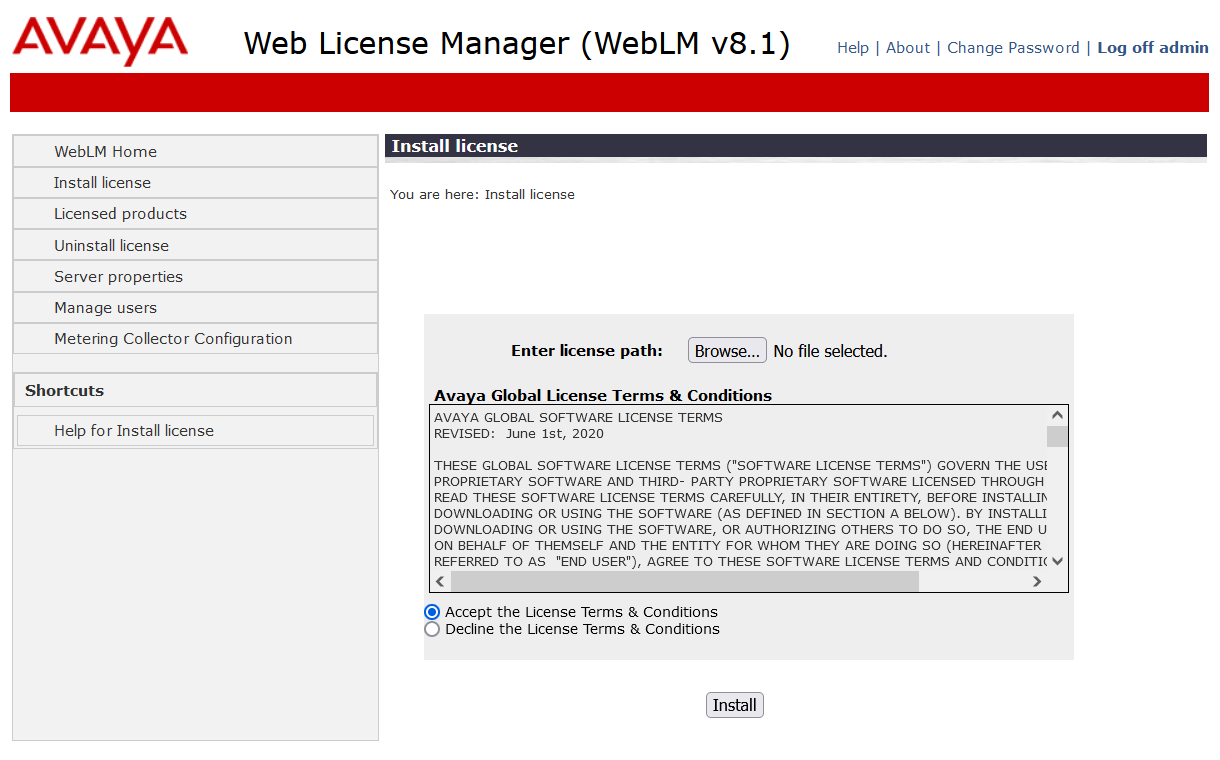Click the 'No file selected.' text

pos(830,351)
